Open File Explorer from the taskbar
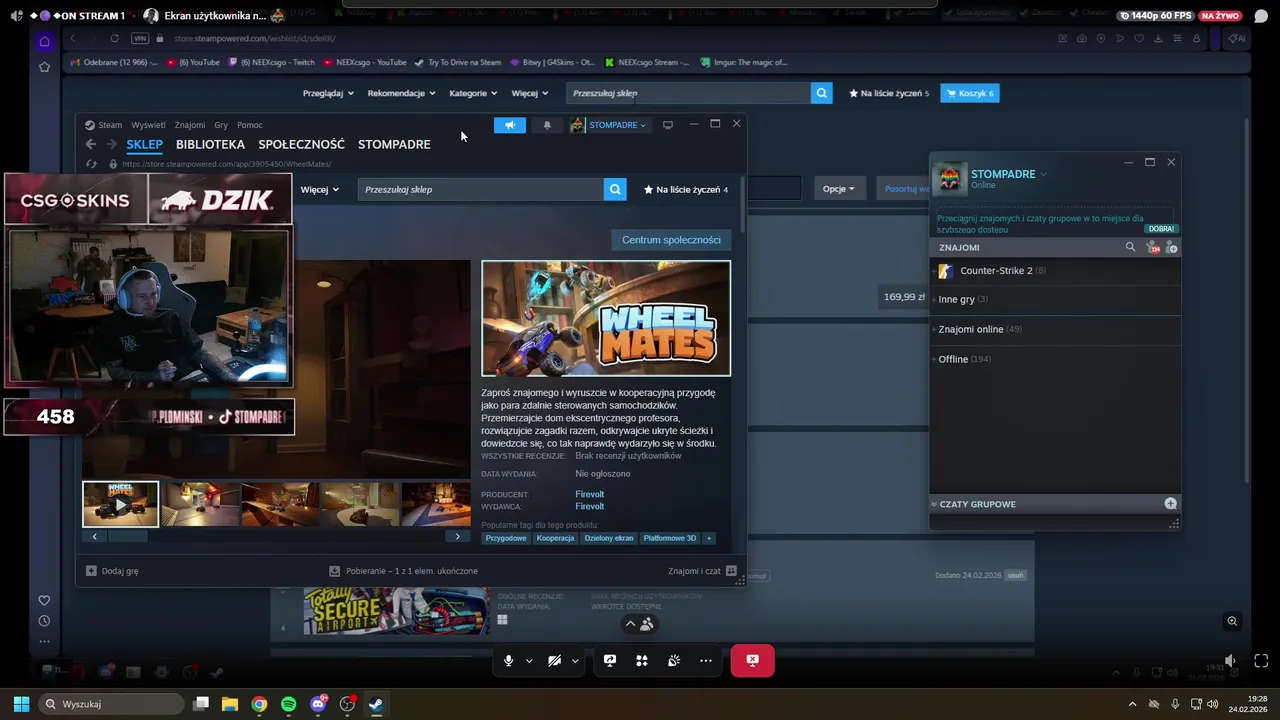Viewport: 1280px width, 720px height. (x=230, y=704)
